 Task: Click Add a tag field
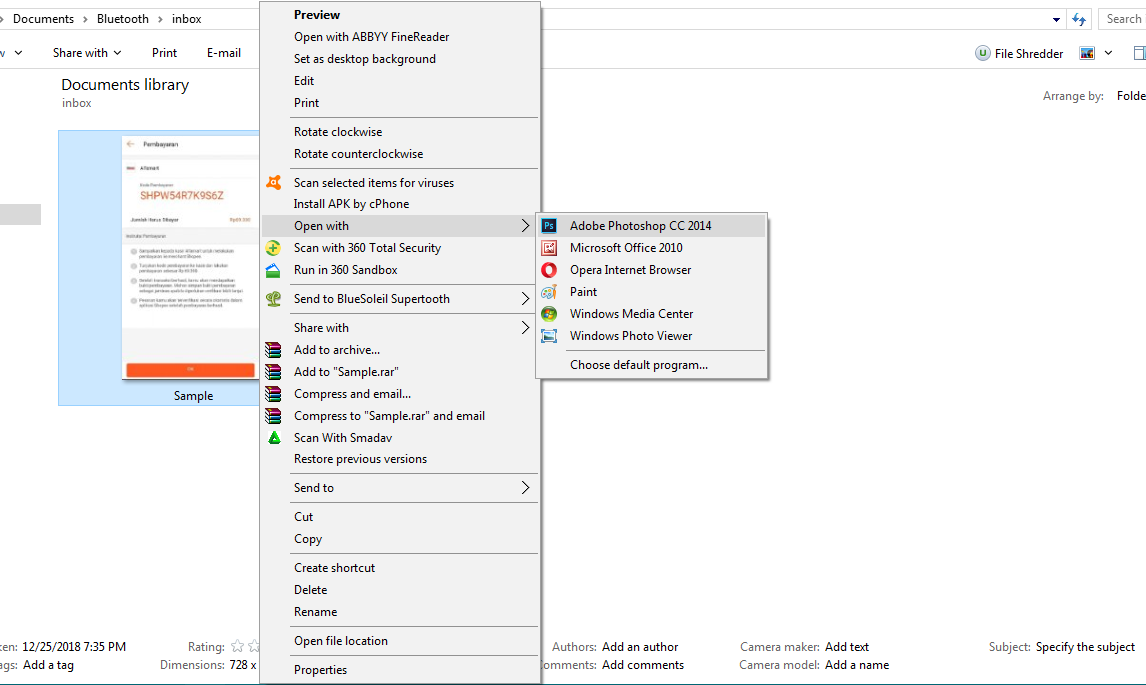(x=48, y=665)
